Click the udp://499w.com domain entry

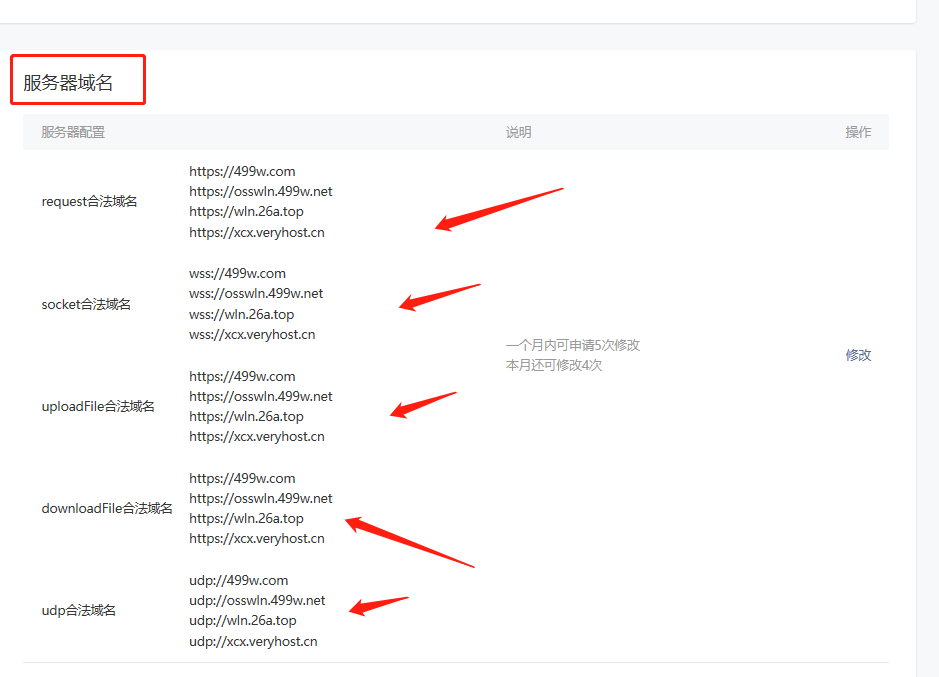pos(238,580)
